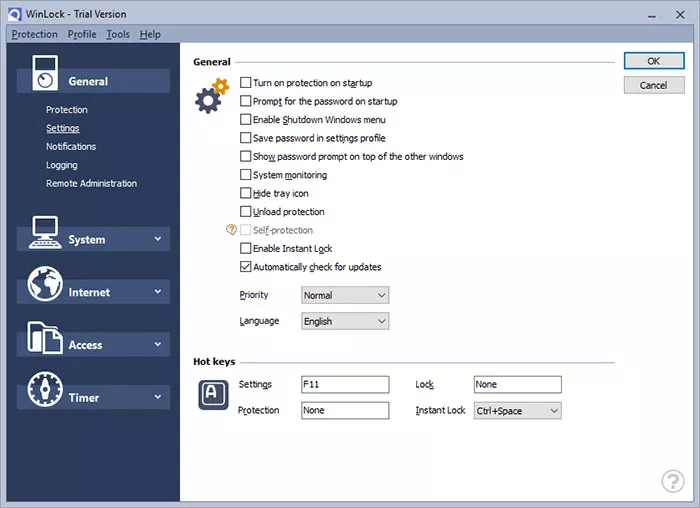The width and height of the screenshot is (700, 508).
Task: Click the Access folder-and-file icon
Action: click(45, 337)
